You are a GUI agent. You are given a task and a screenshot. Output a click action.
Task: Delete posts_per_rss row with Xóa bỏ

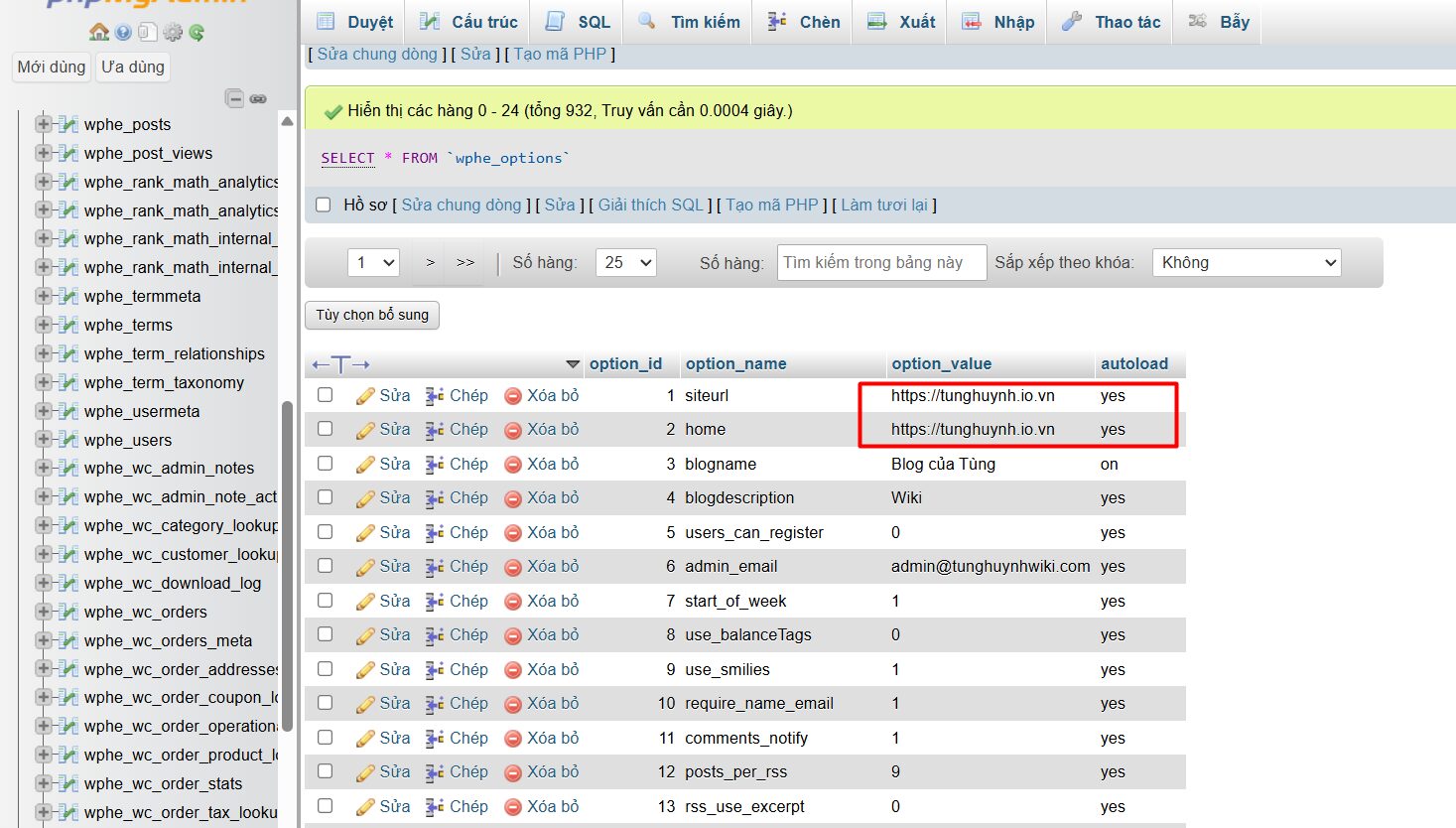(513, 772)
